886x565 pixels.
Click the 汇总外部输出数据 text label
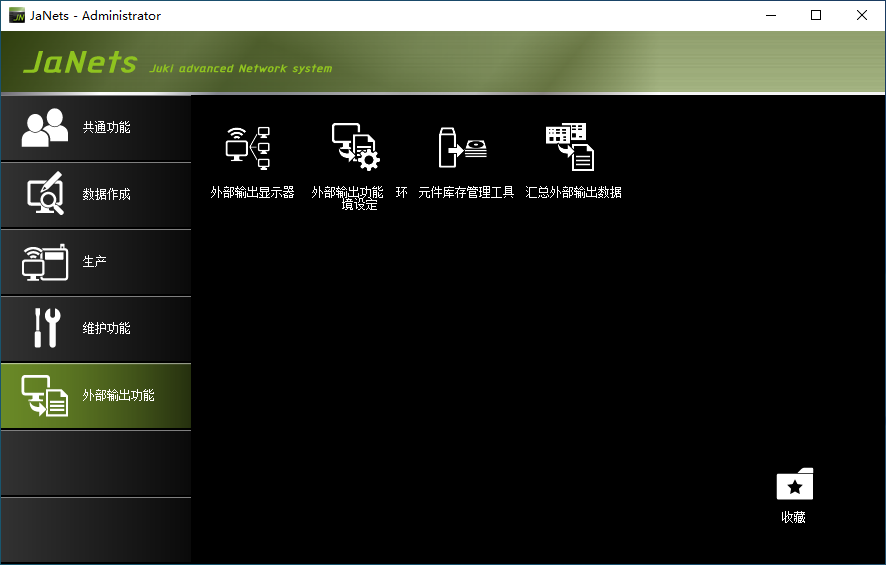pos(574,192)
